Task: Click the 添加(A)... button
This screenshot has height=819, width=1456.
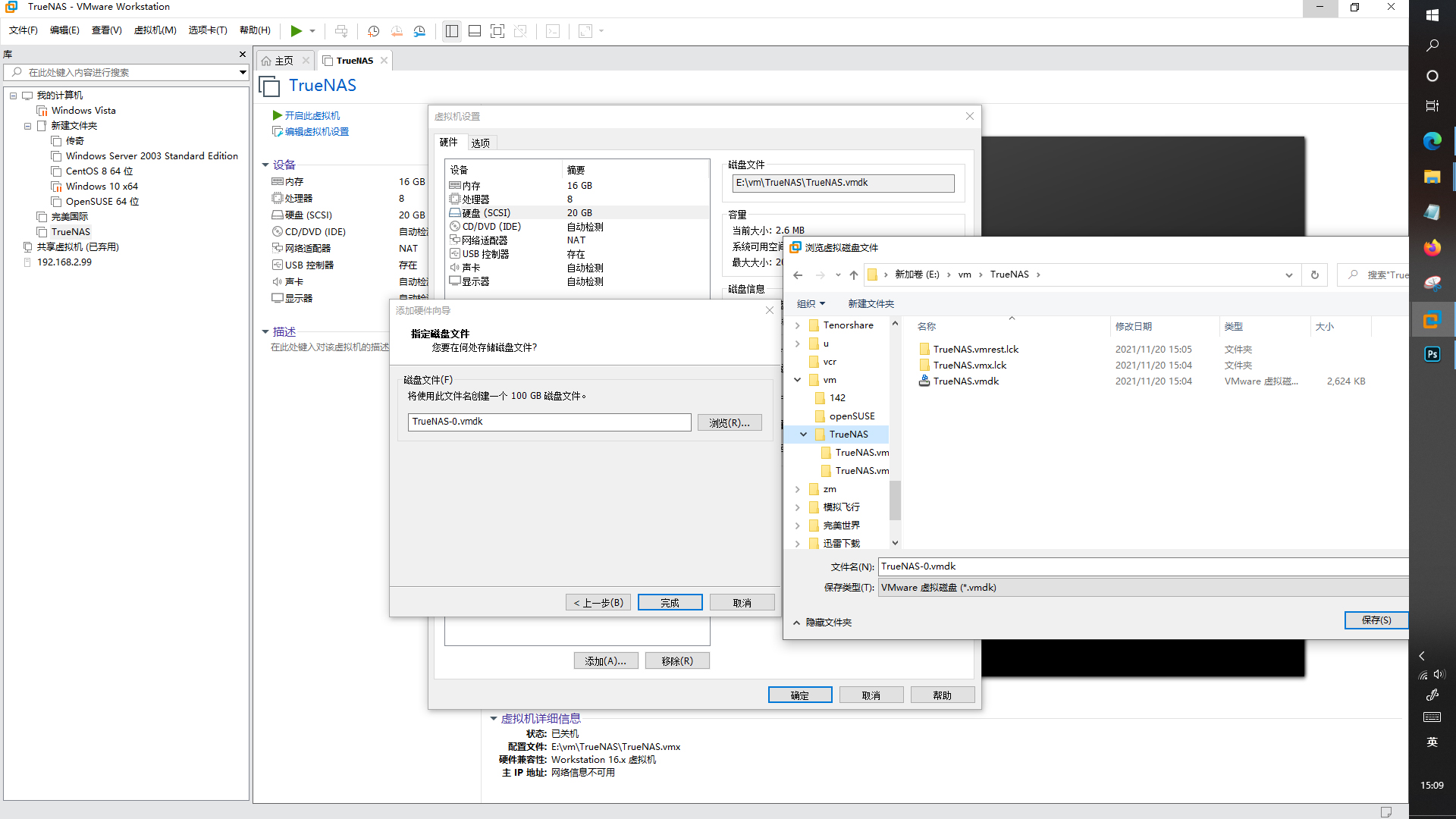Action: pos(606,661)
